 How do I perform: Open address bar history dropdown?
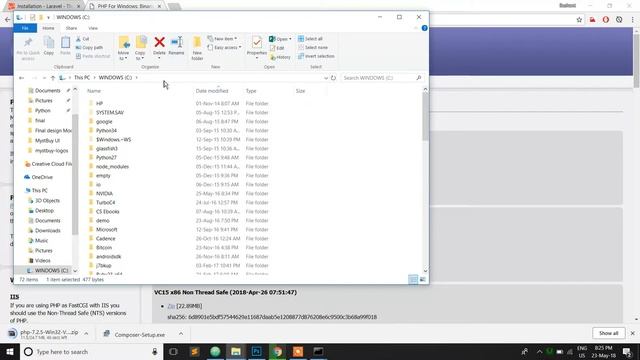(326, 78)
